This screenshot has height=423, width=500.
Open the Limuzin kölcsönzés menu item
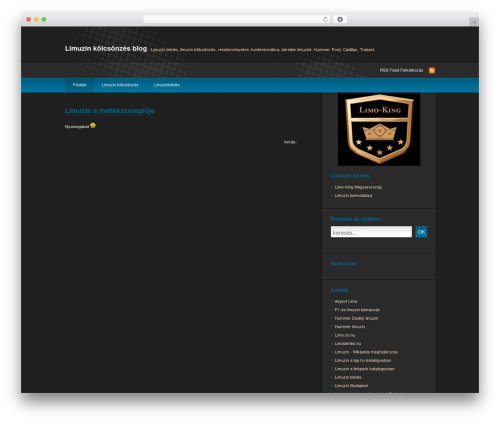click(x=120, y=85)
